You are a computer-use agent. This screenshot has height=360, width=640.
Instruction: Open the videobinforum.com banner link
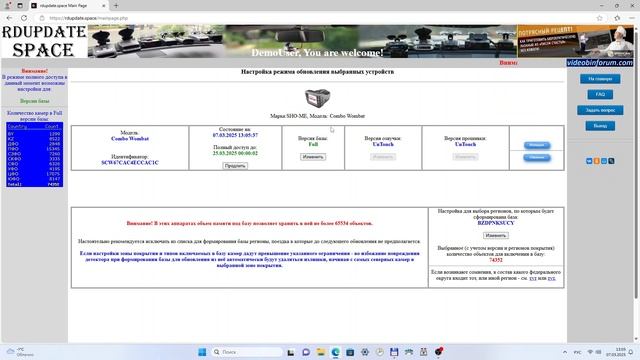tap(600, 63)
